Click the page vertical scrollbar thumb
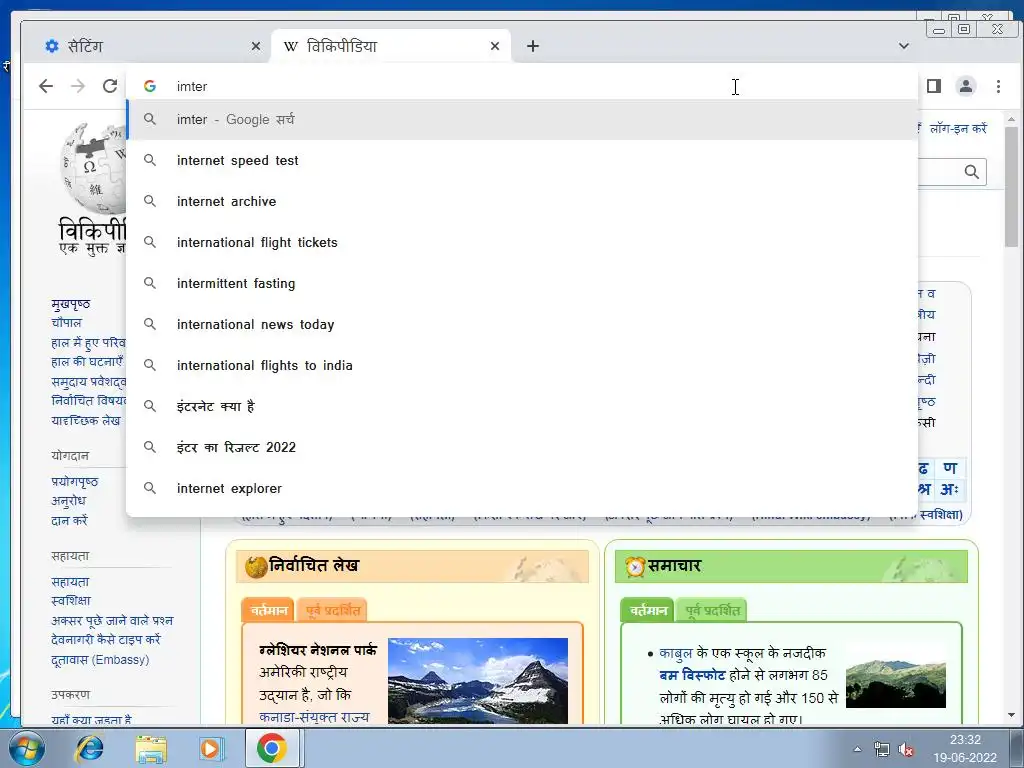This screenshot has width=1024, height=768. click(1011, 186)
